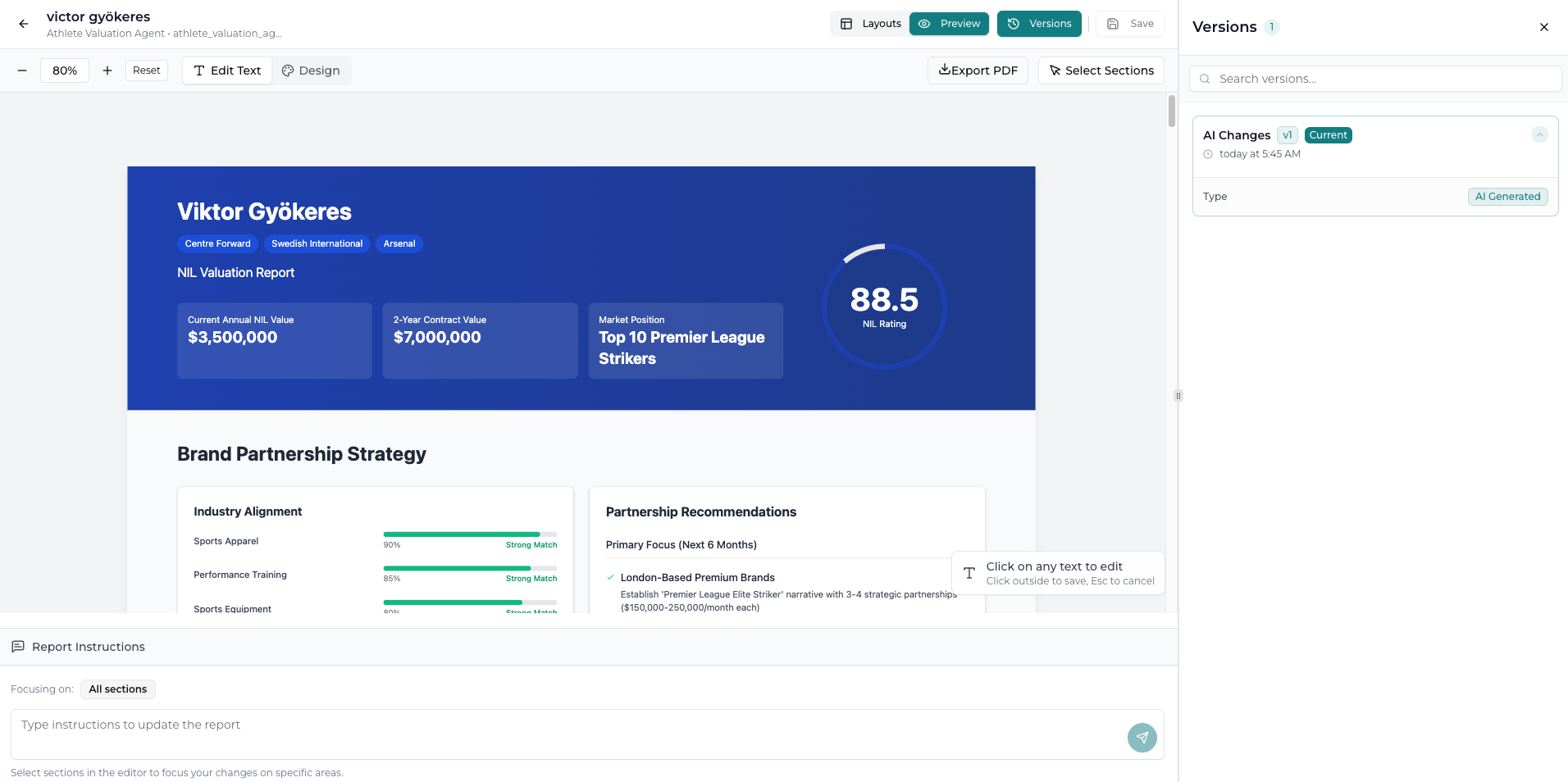Click the v1 version badge

coord(1288,135)
